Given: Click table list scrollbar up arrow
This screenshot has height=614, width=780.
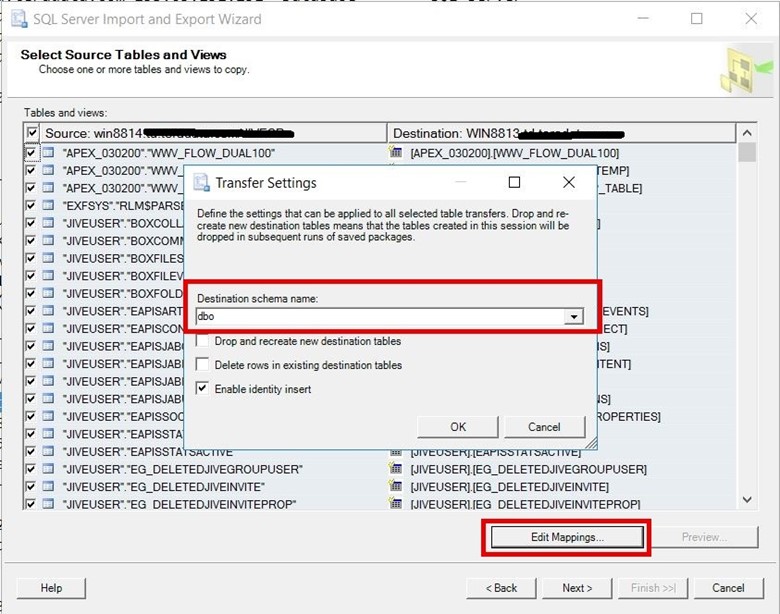Looking at the screenshot, I should (747, 133).
